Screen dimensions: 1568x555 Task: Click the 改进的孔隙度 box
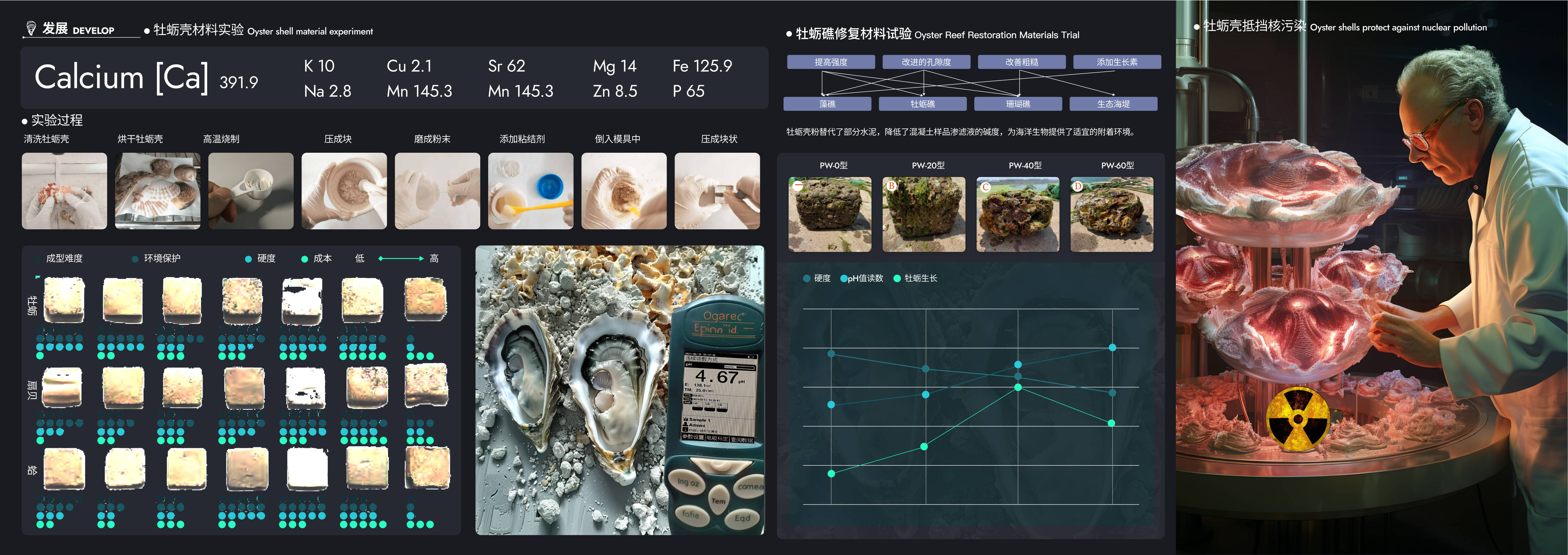pos(926,62)
